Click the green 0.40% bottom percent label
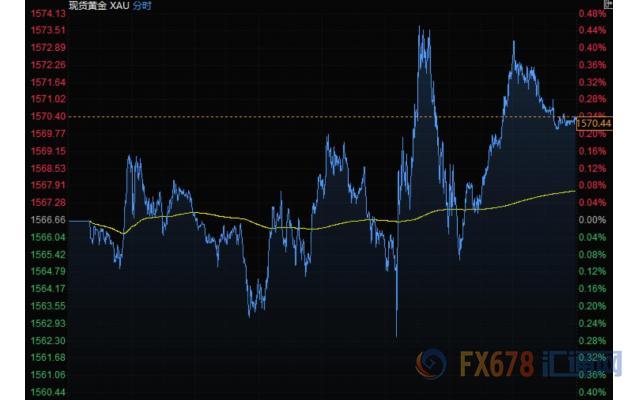The image size is (640, 400). point(593,392)
